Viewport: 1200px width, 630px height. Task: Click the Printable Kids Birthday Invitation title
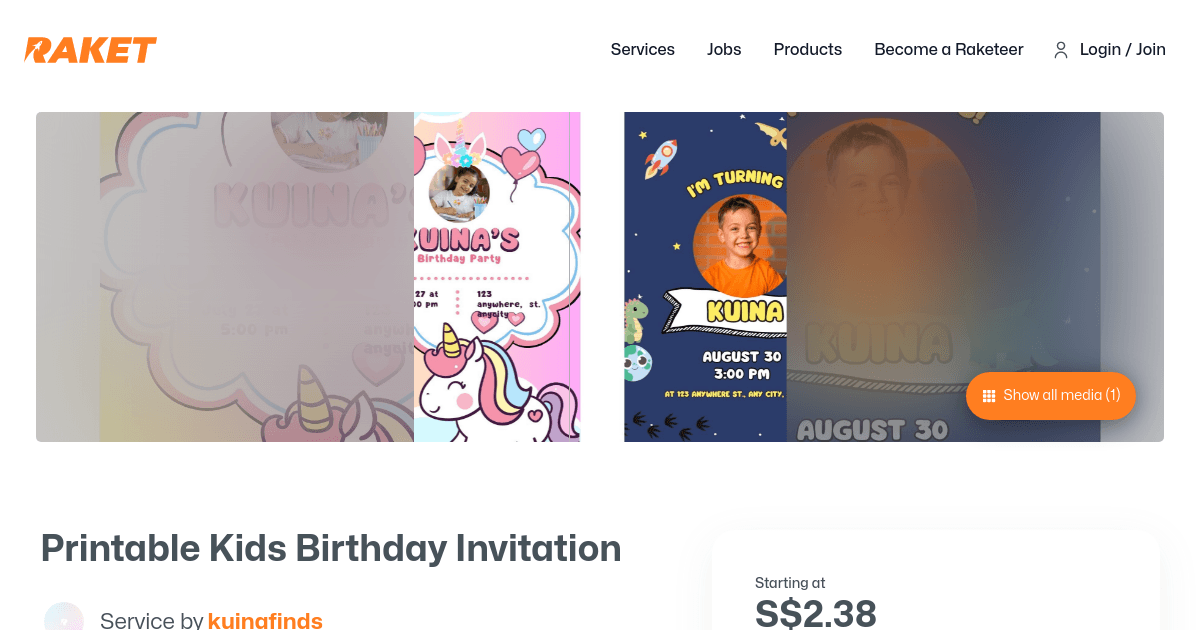(x=331, y=548)
